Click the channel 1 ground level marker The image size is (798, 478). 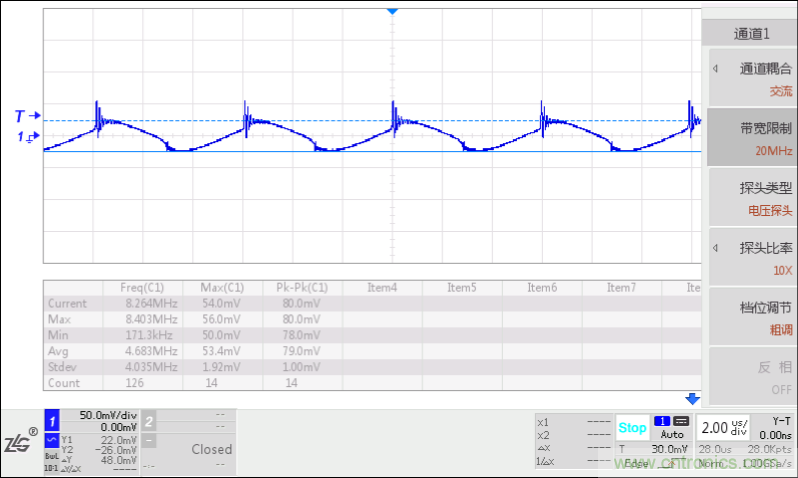(27, 137)
